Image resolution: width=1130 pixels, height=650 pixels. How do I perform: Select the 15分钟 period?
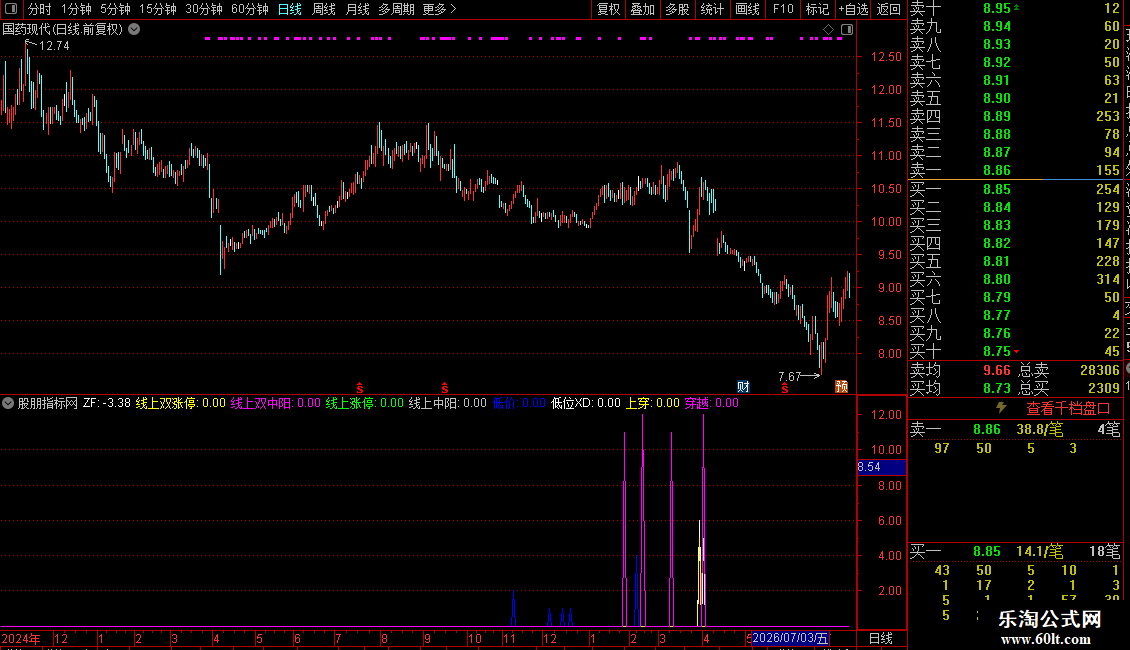(x=158, y=9)
